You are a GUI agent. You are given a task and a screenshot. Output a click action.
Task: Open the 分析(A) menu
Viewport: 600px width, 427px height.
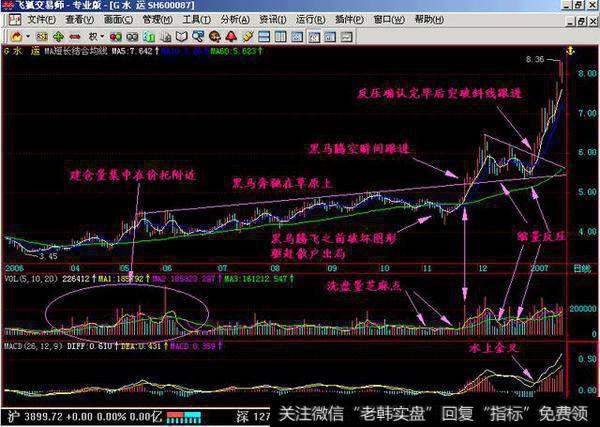(x=234, y=19)
